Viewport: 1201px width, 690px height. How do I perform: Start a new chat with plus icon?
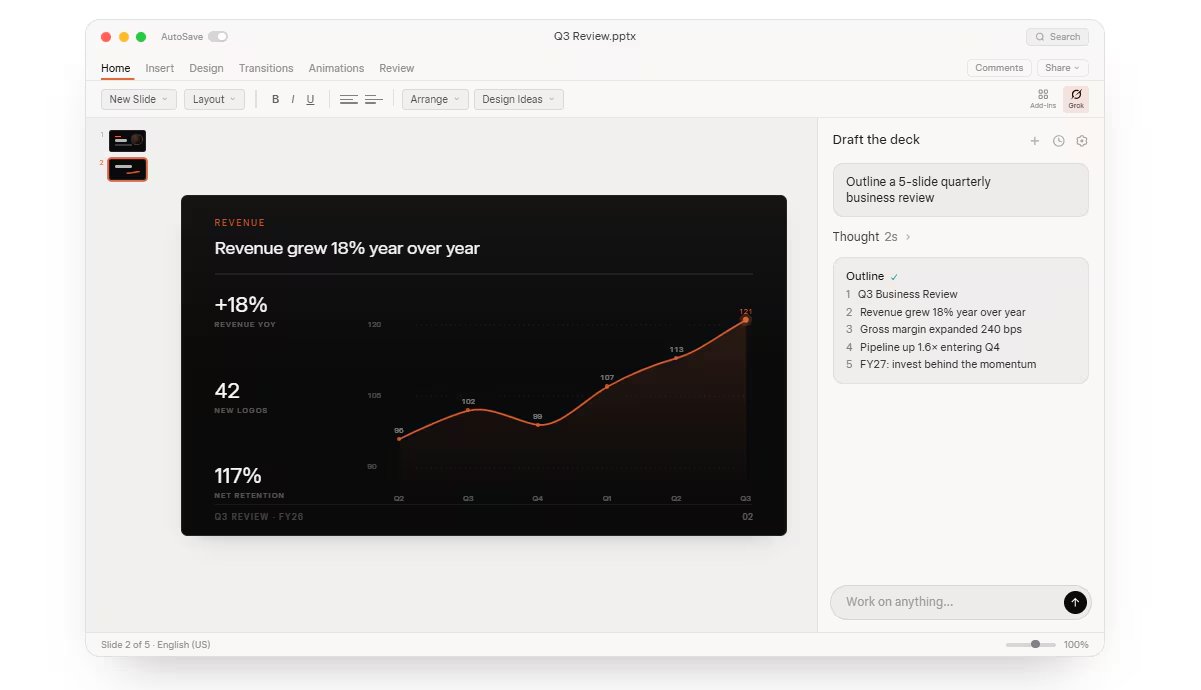[x=1035, y=141]
